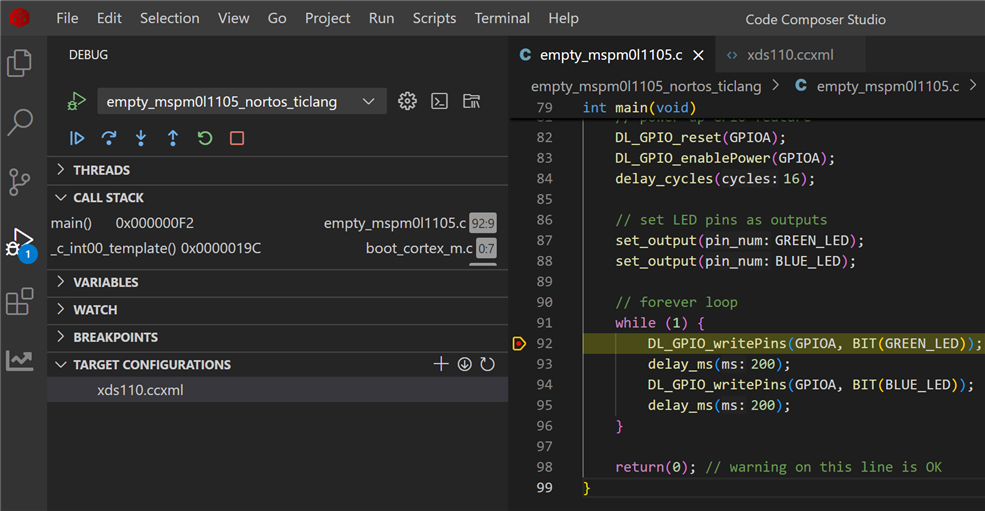Click the icon right of debug console
Image resolution: width=985 pixels, height=511 pixels.
(x=471, y=101)
